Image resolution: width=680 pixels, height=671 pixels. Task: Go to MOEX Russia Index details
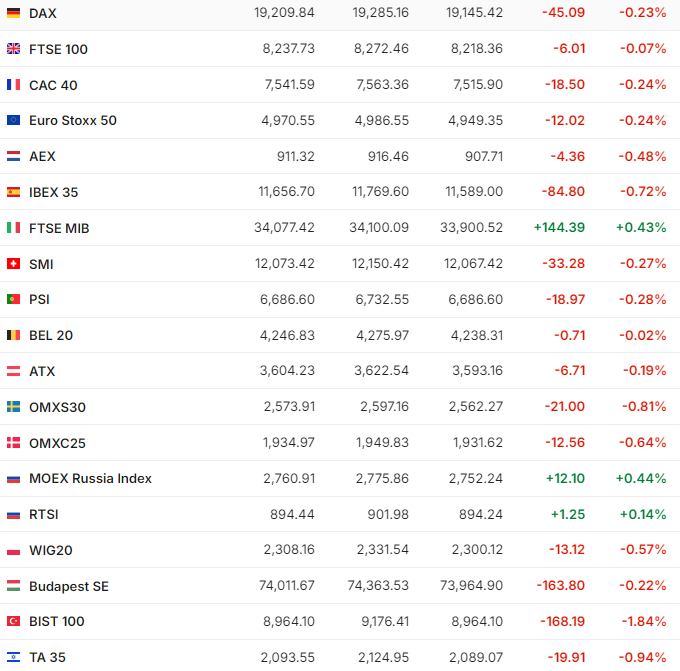point(90,479)
